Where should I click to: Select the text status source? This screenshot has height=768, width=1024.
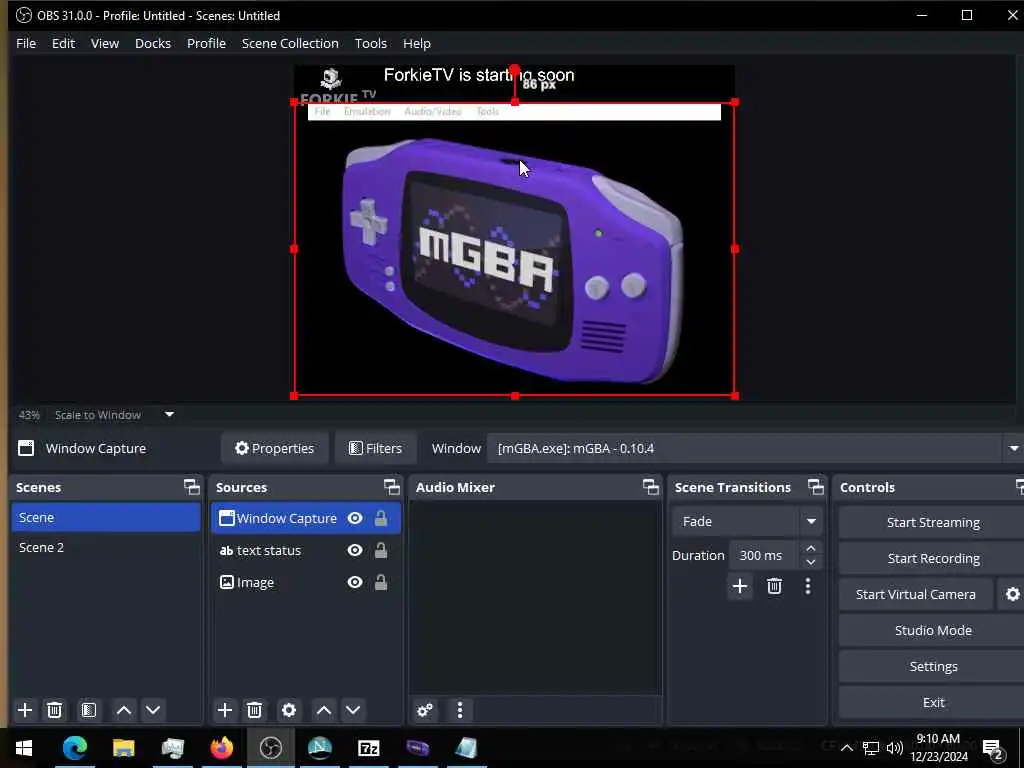tap(306, 550)
